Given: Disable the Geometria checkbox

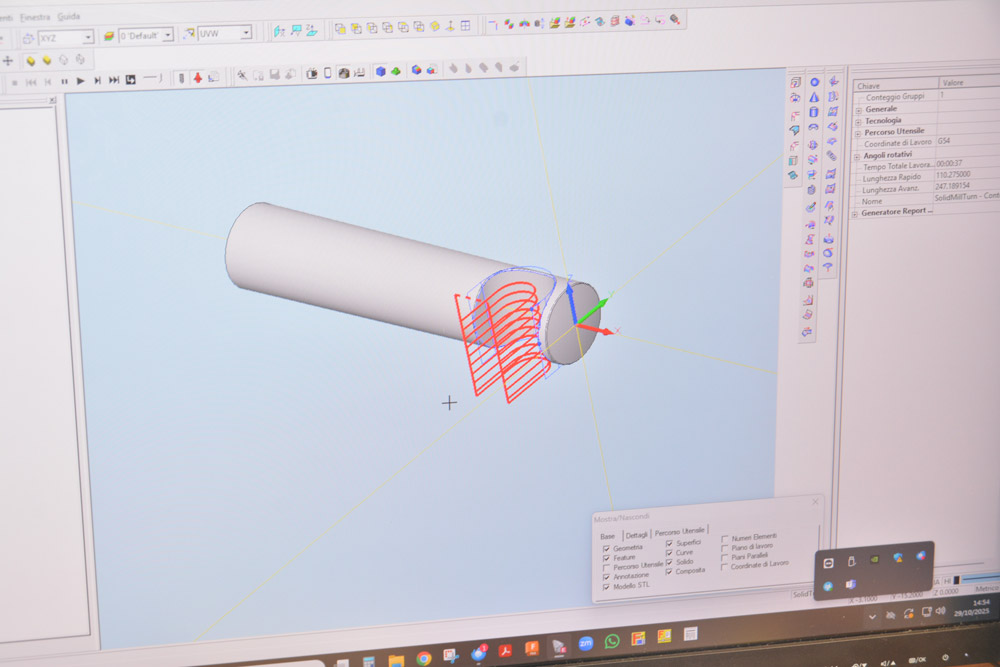Looking at the screenshot, I should click(x=606, y=548).
